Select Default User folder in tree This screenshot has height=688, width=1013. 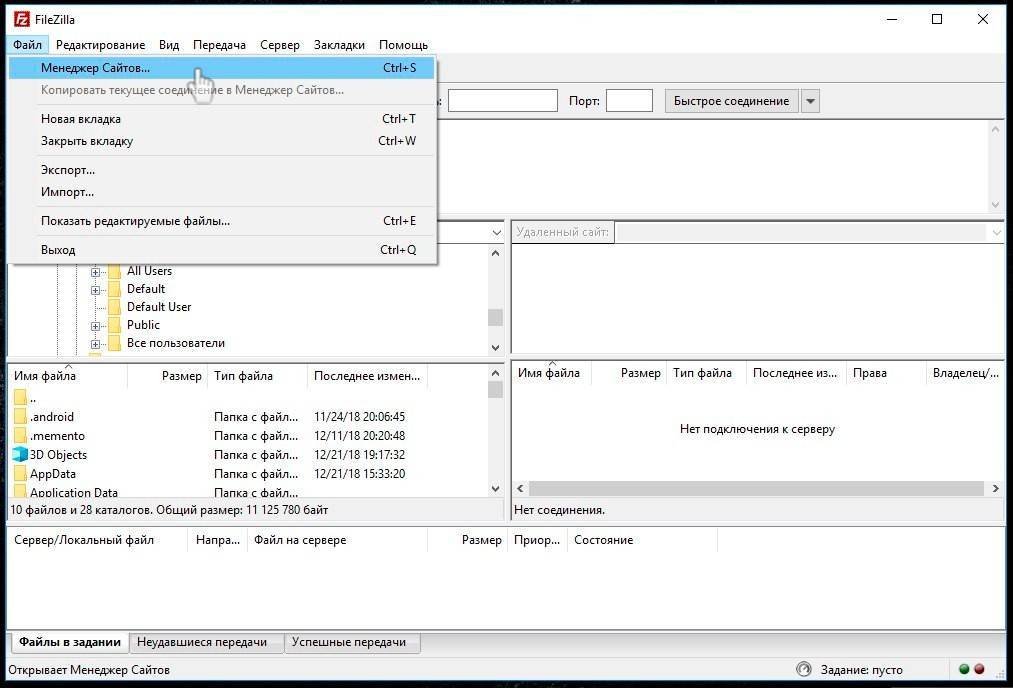159,307
